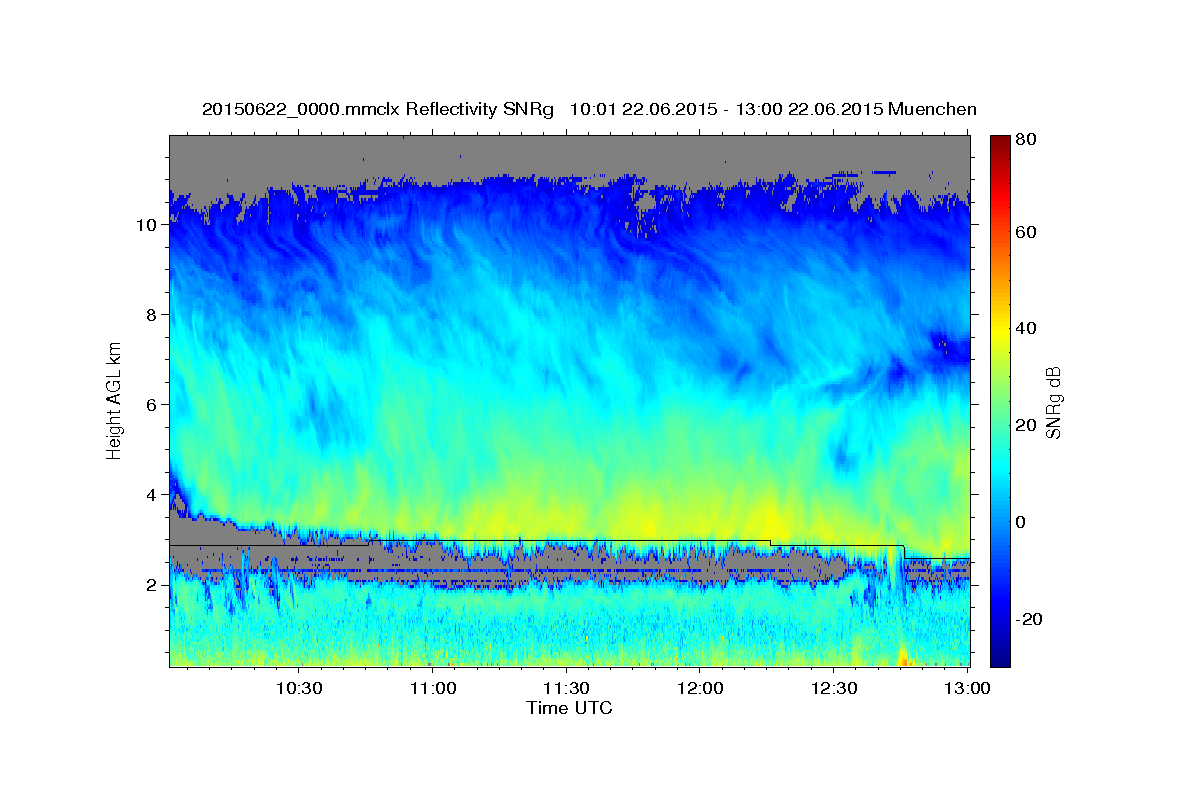The width and height of the screenshot is (1200, 800).
Task: Click the colorbar value label 80
Action: [1026, 140]
